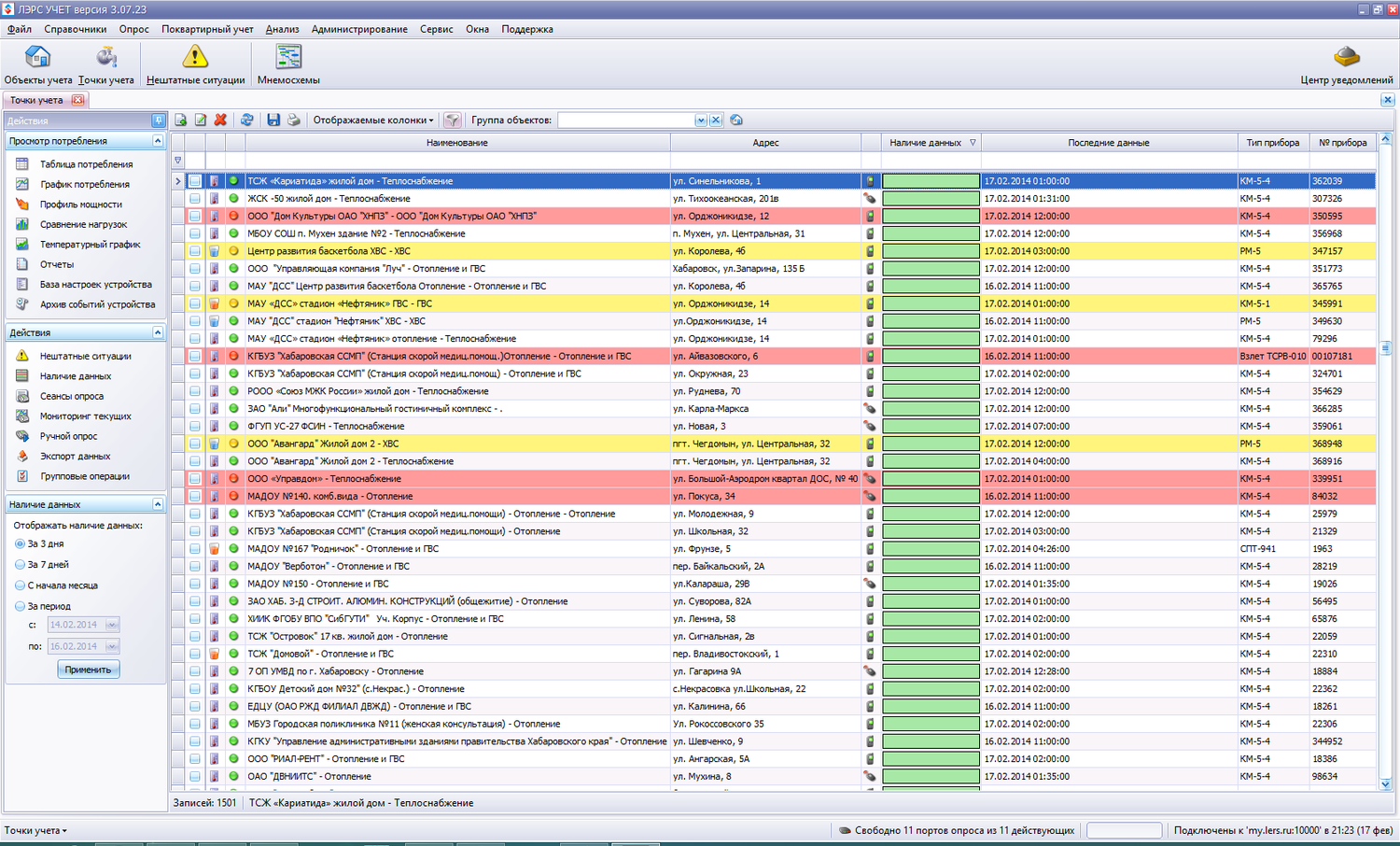
Task: Open Архив событий устройства
Action: [97, 304]
